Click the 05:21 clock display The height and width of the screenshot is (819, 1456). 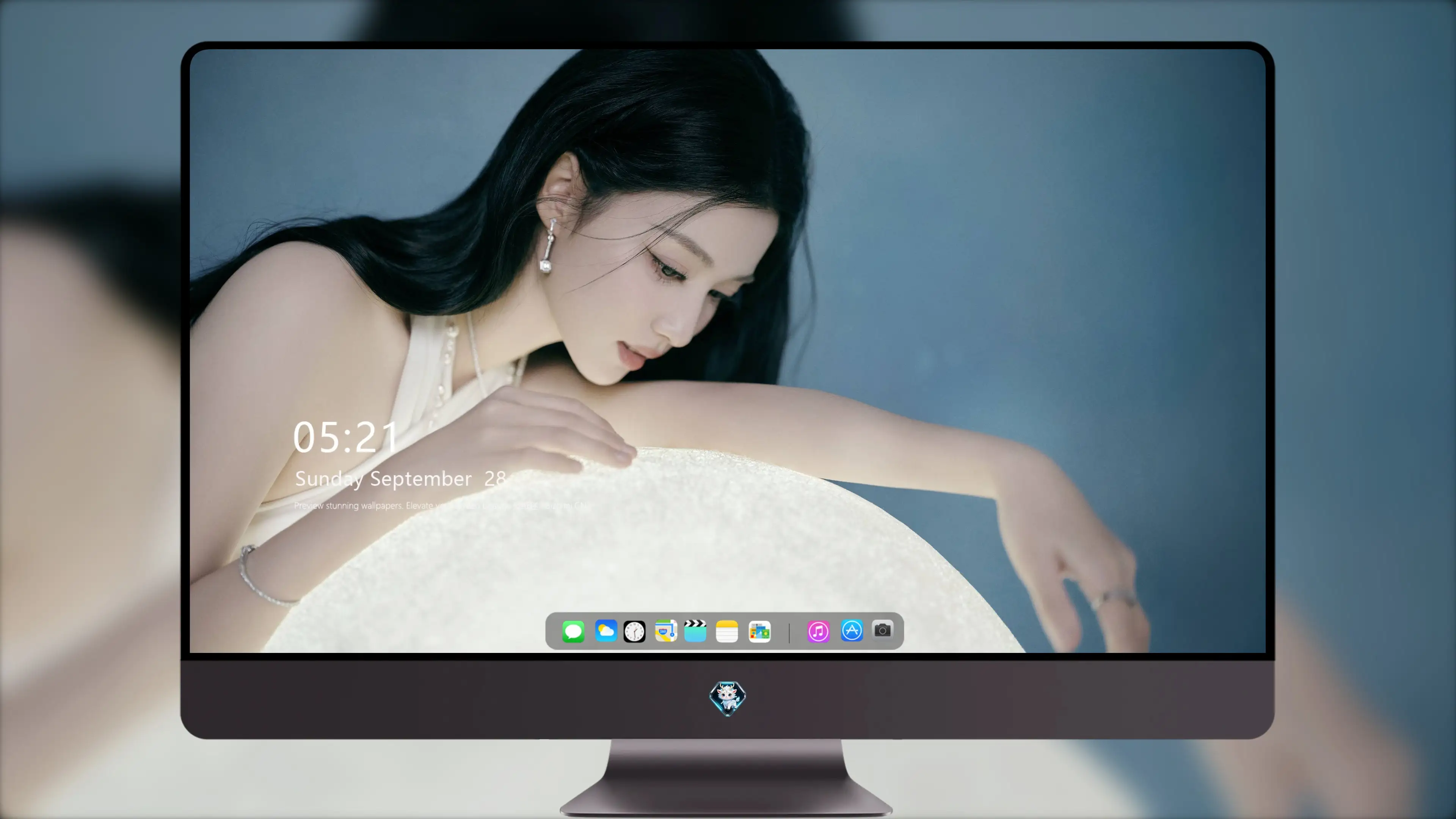click(x=345, y=437)
